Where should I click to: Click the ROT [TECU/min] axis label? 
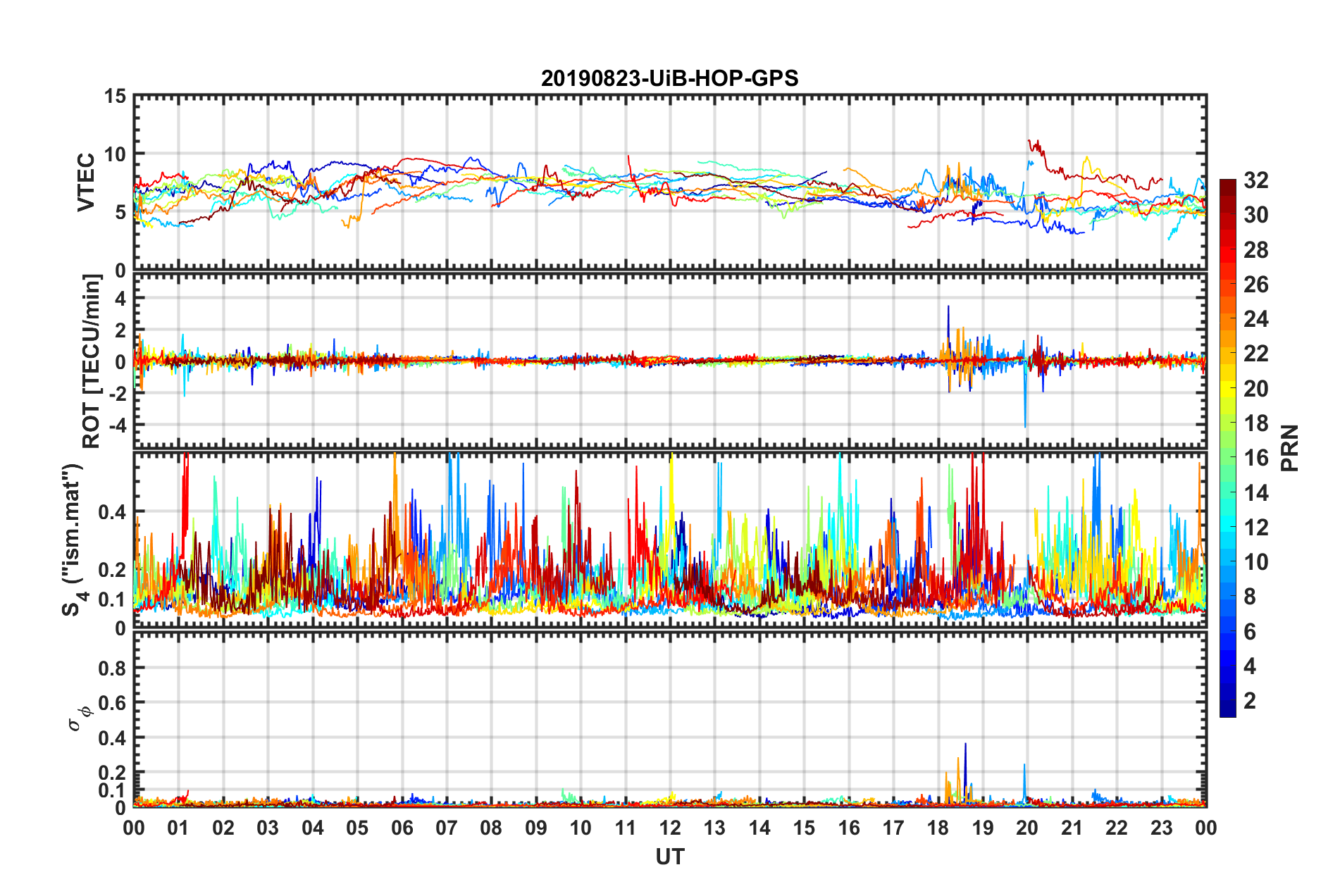(x=91, y=361)
